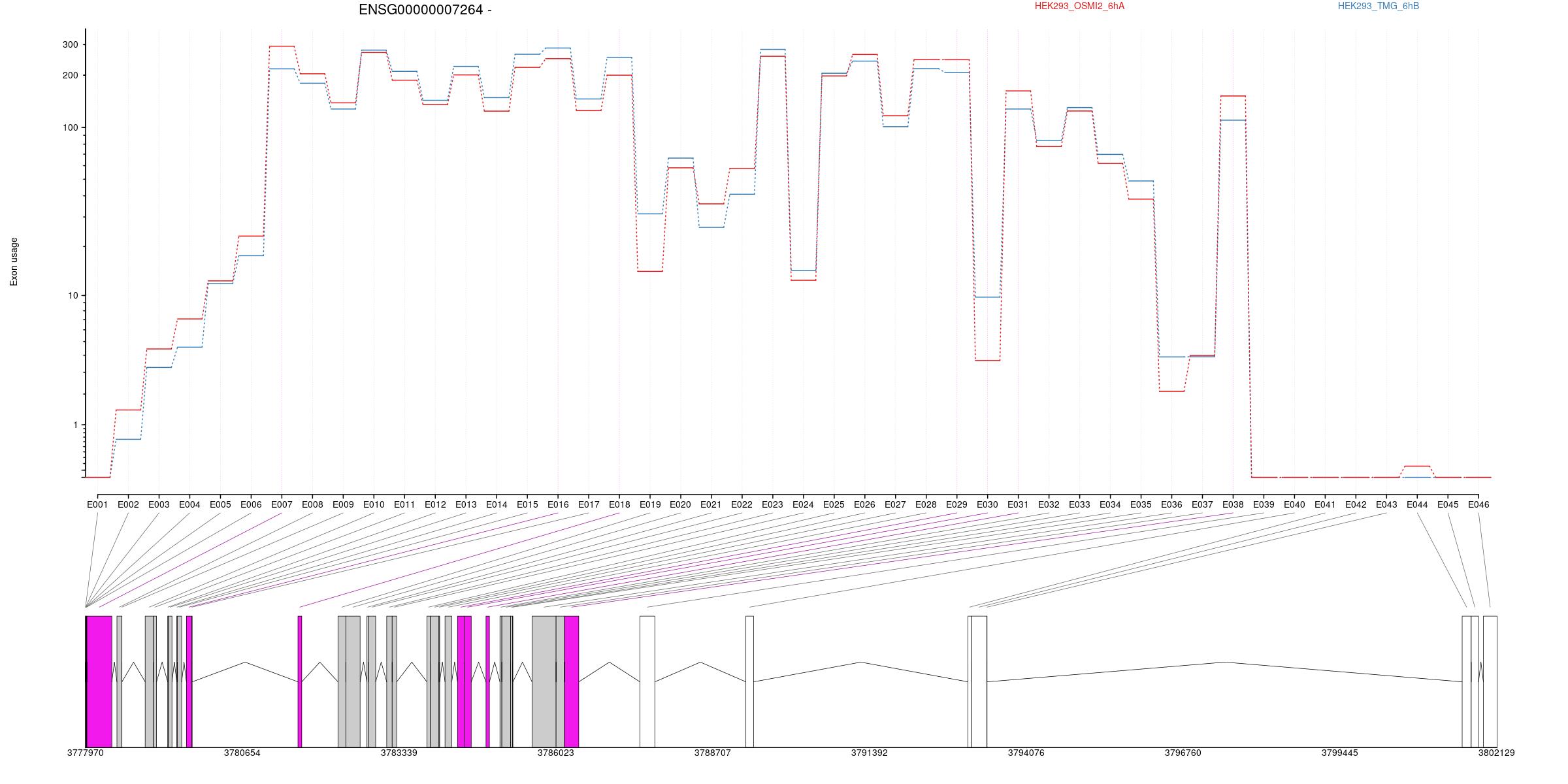1568x784 pixels.
Task: Click the E046 exon label
Action: point(1478,504)
